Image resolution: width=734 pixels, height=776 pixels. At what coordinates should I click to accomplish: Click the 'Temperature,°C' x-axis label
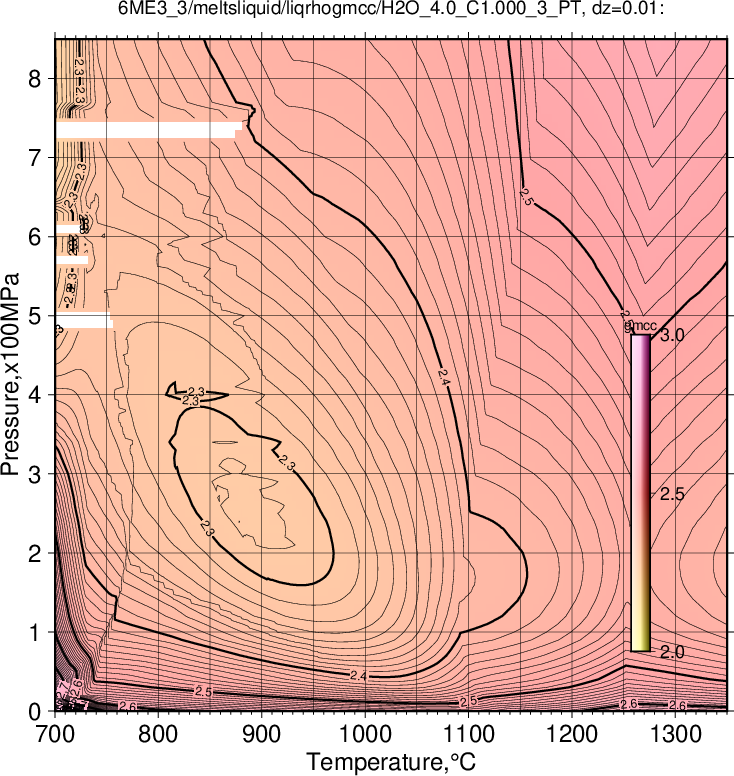pos(391,762)
